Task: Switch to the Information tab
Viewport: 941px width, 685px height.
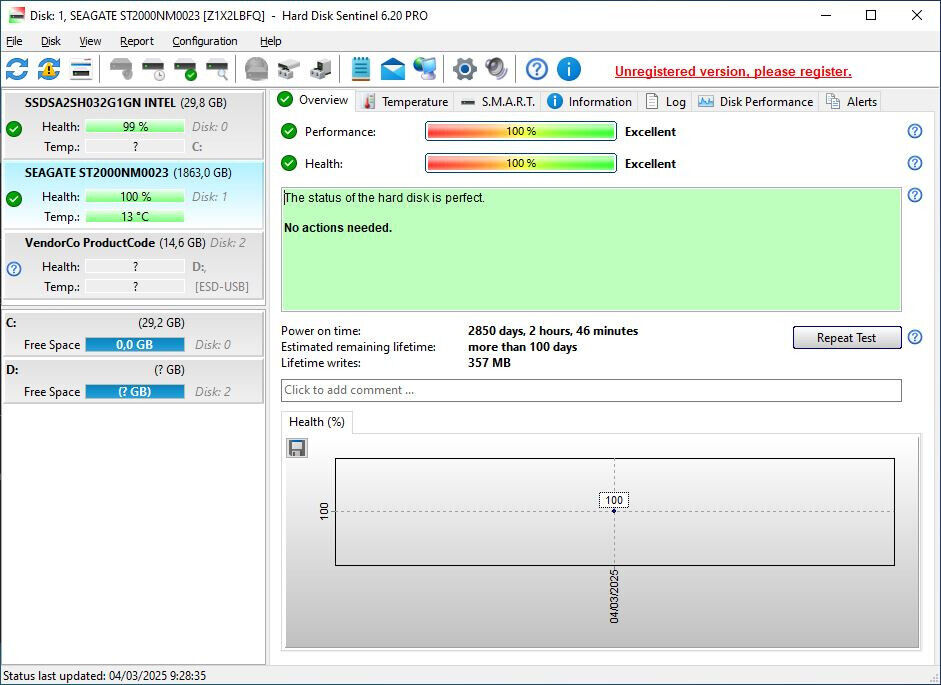Action: click(589, 101)
